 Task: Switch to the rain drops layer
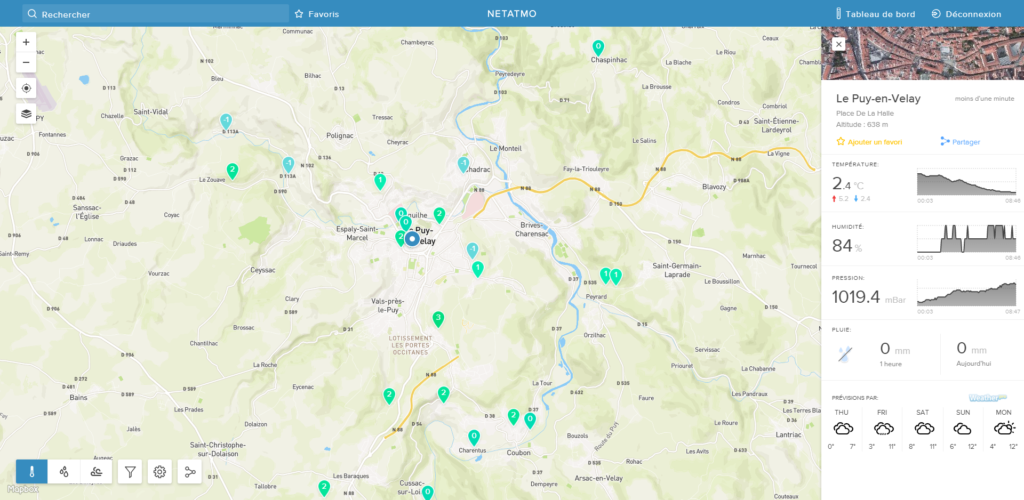(64, 471)
